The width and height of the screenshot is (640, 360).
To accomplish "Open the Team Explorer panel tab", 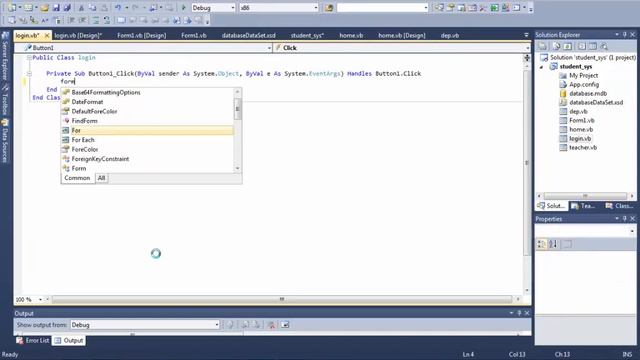I will pos(584,206).
